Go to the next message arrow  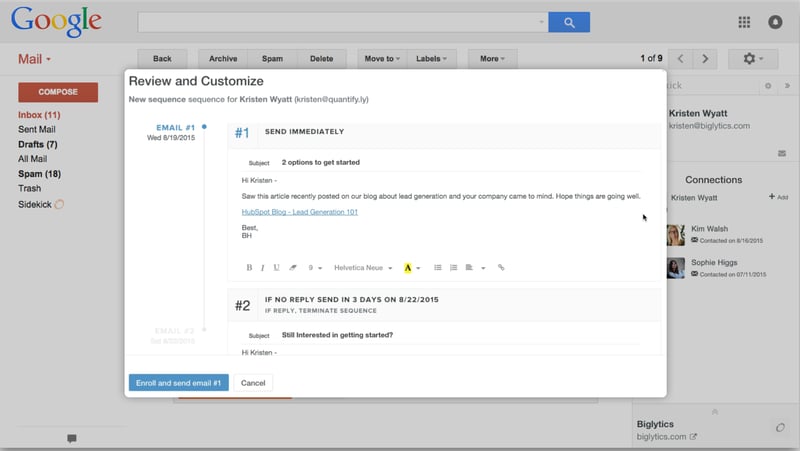pos(705,59)
